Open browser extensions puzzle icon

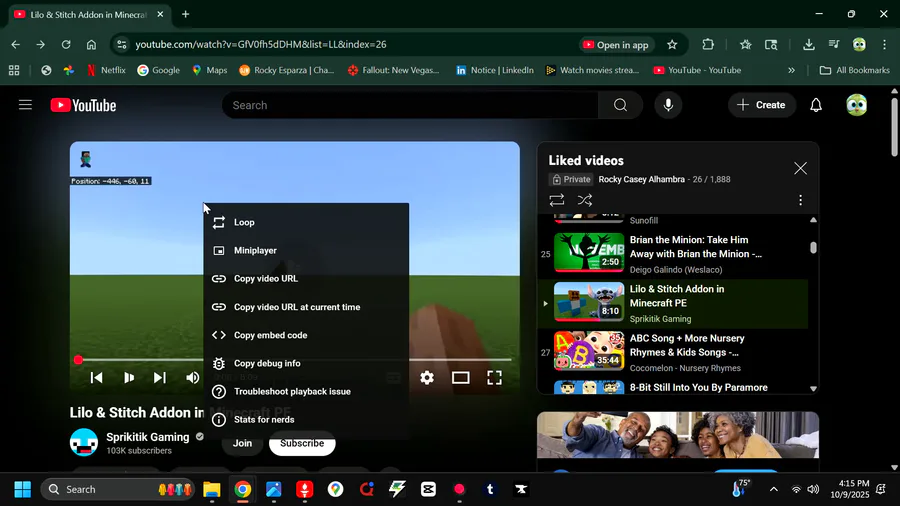(708, 45)
